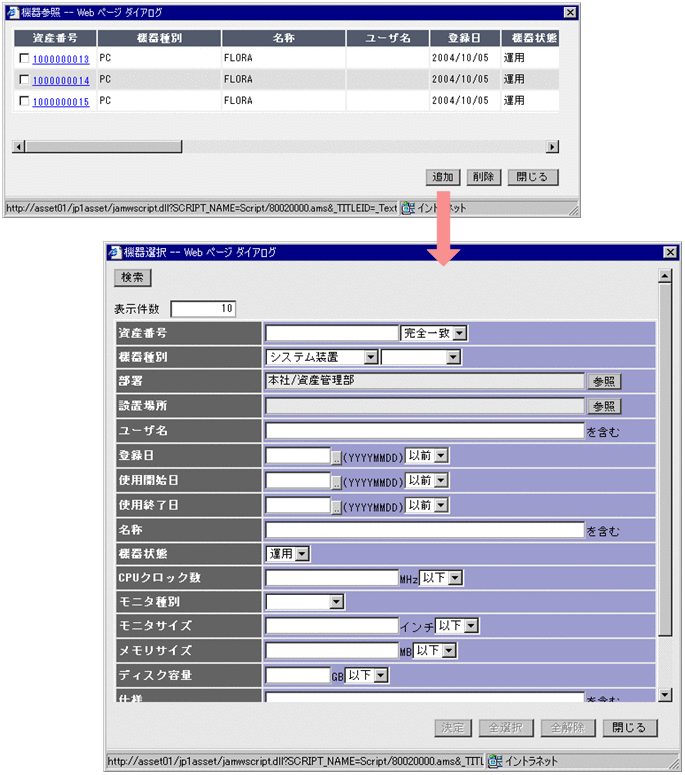The height and width of the screenshot is (775, 685).
Task: Click up arrow of 機器選択 vertical scrollbar
Action: 665,276
